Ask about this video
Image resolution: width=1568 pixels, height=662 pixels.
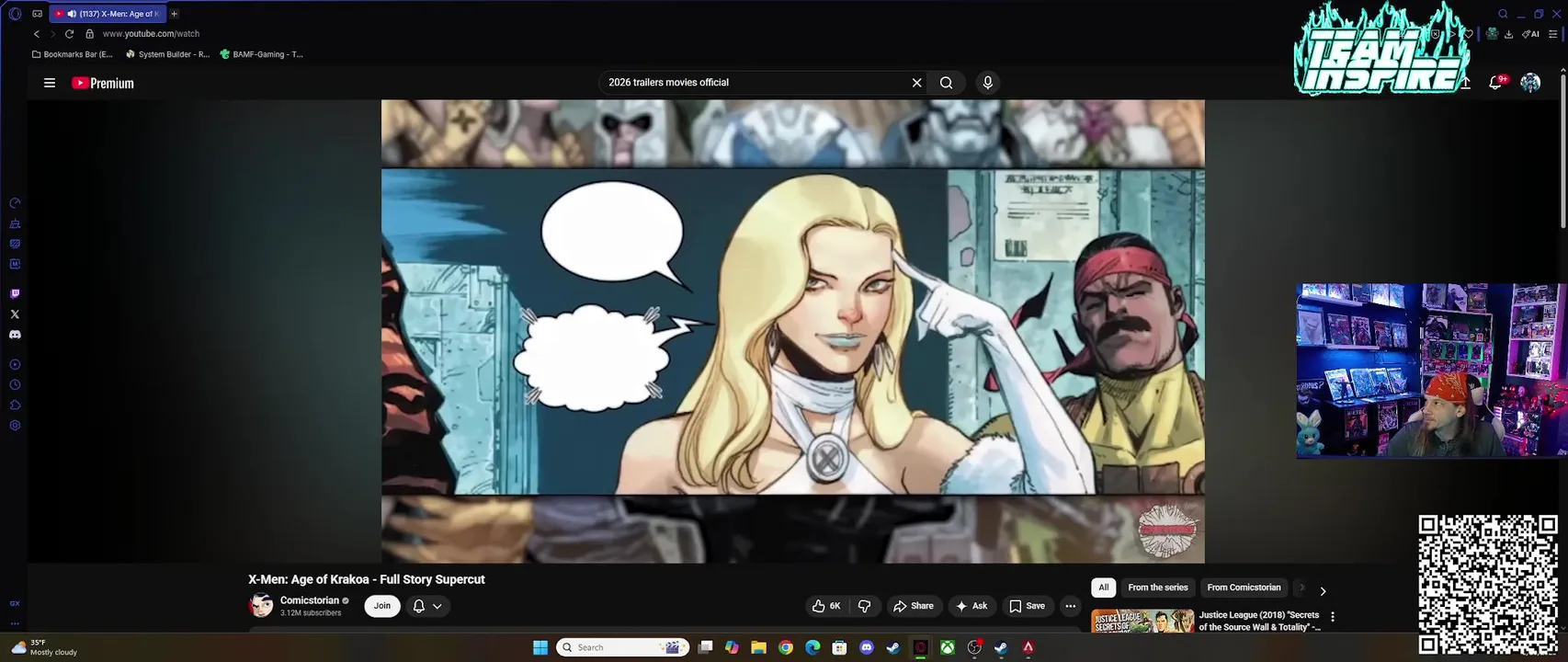tap(971, 606)
